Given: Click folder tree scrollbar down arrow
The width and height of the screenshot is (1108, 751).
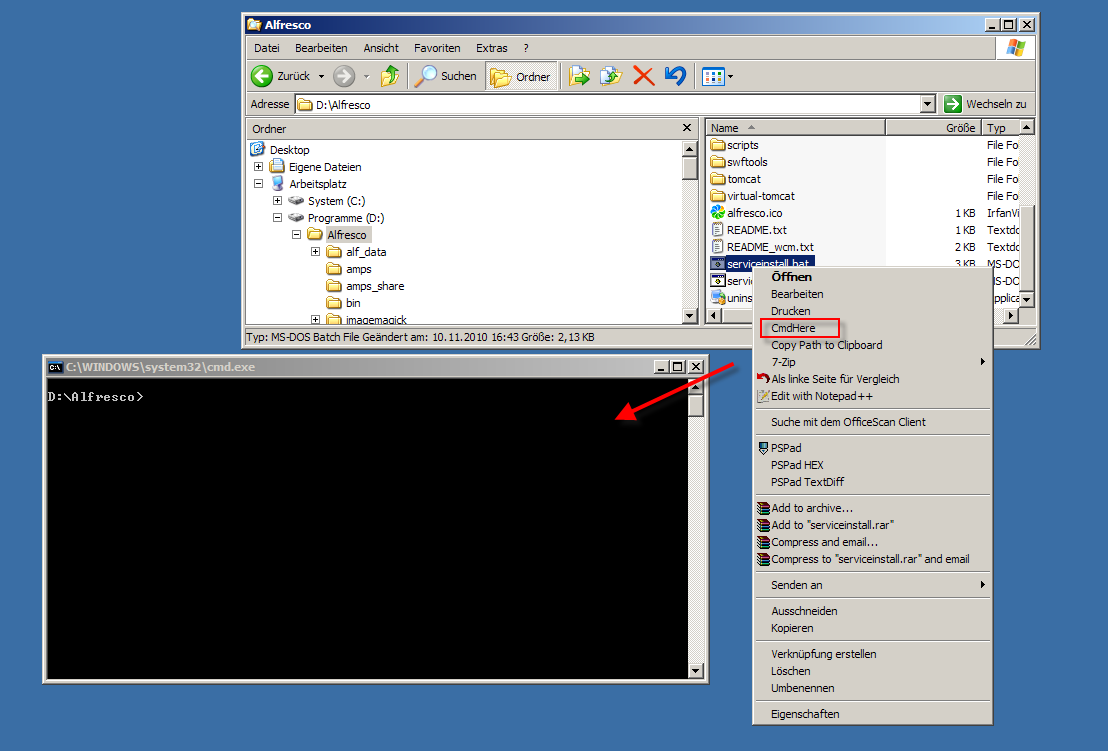Looking at the screenshot, I should [x=690, y=317].
